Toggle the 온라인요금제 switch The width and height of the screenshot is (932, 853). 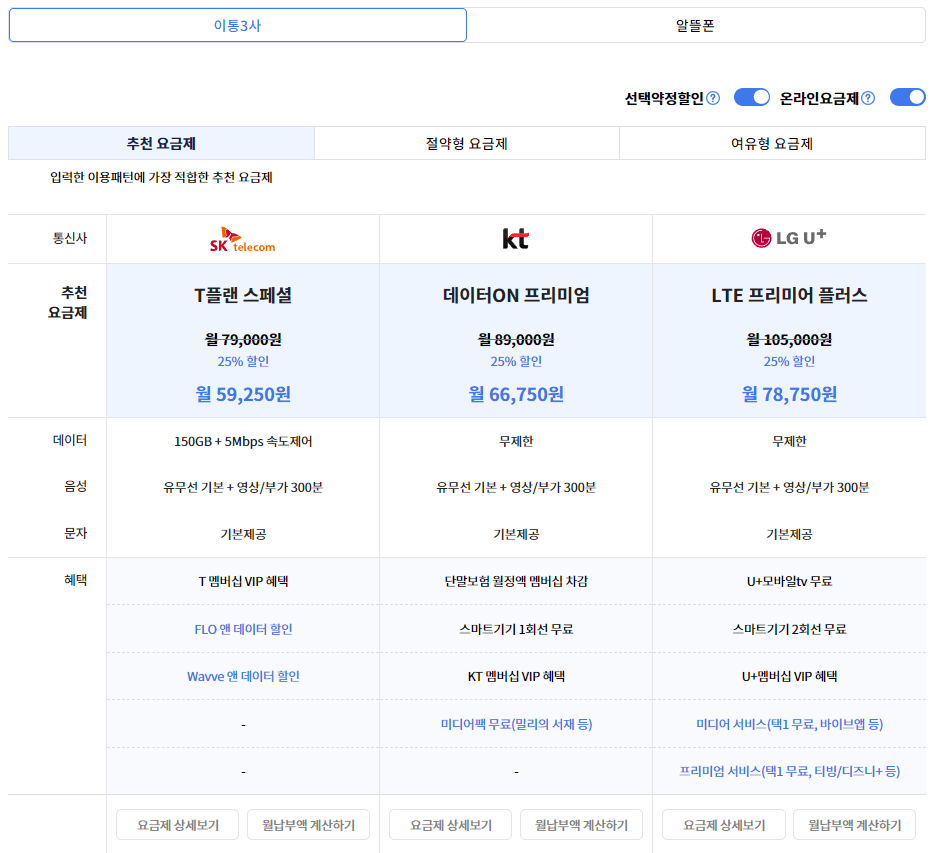[908, 97]
